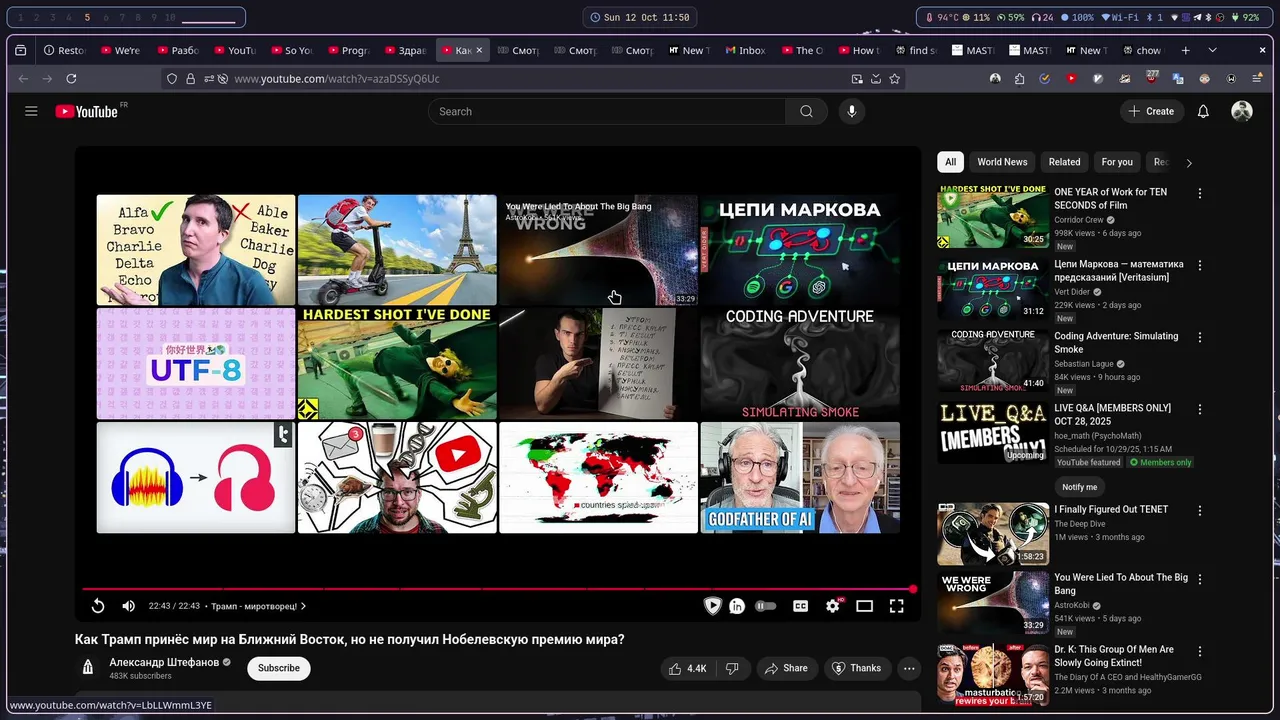Go to the YouTube home logo

(86, 111)
